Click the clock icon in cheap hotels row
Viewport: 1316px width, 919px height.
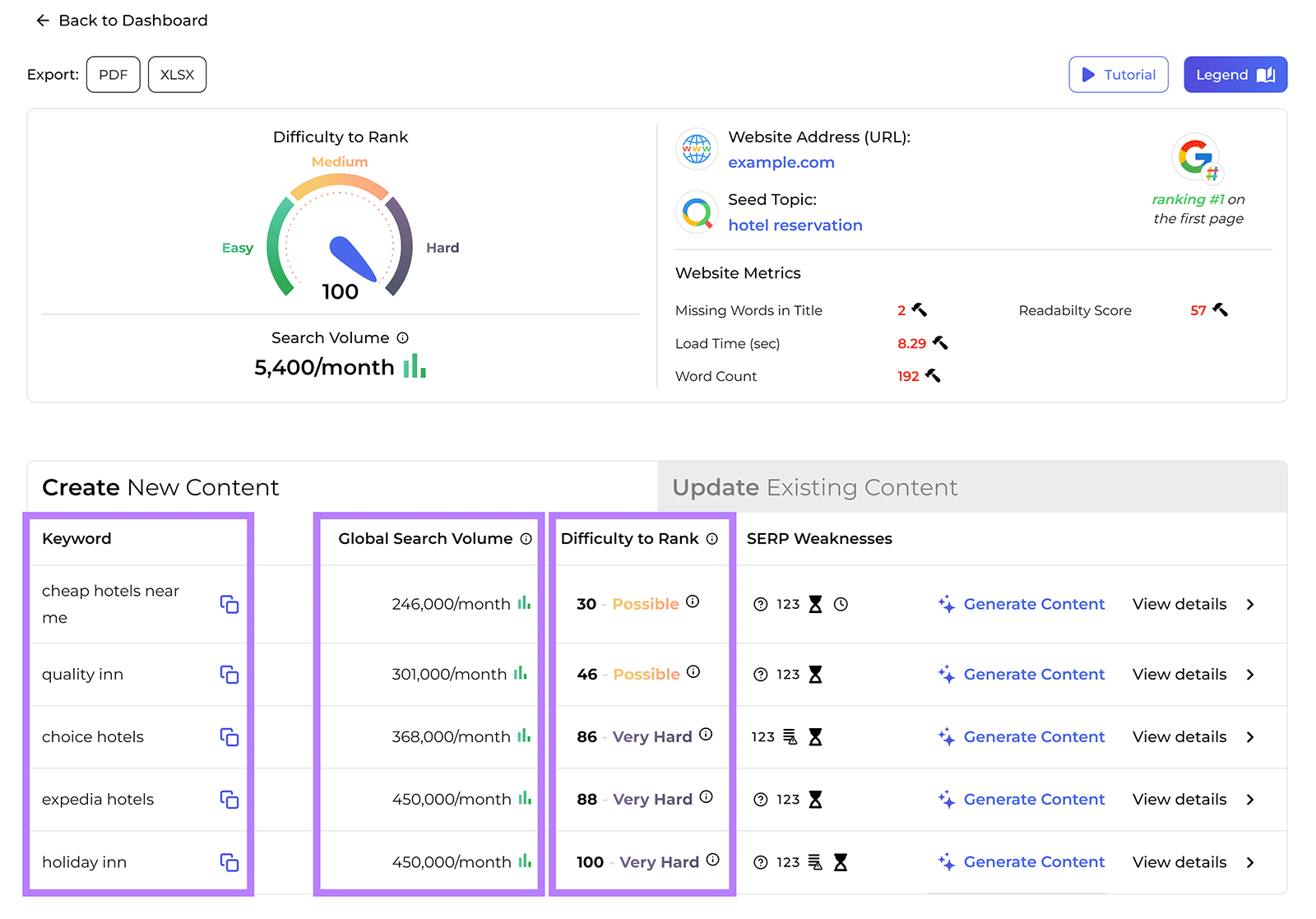point(841,605)
